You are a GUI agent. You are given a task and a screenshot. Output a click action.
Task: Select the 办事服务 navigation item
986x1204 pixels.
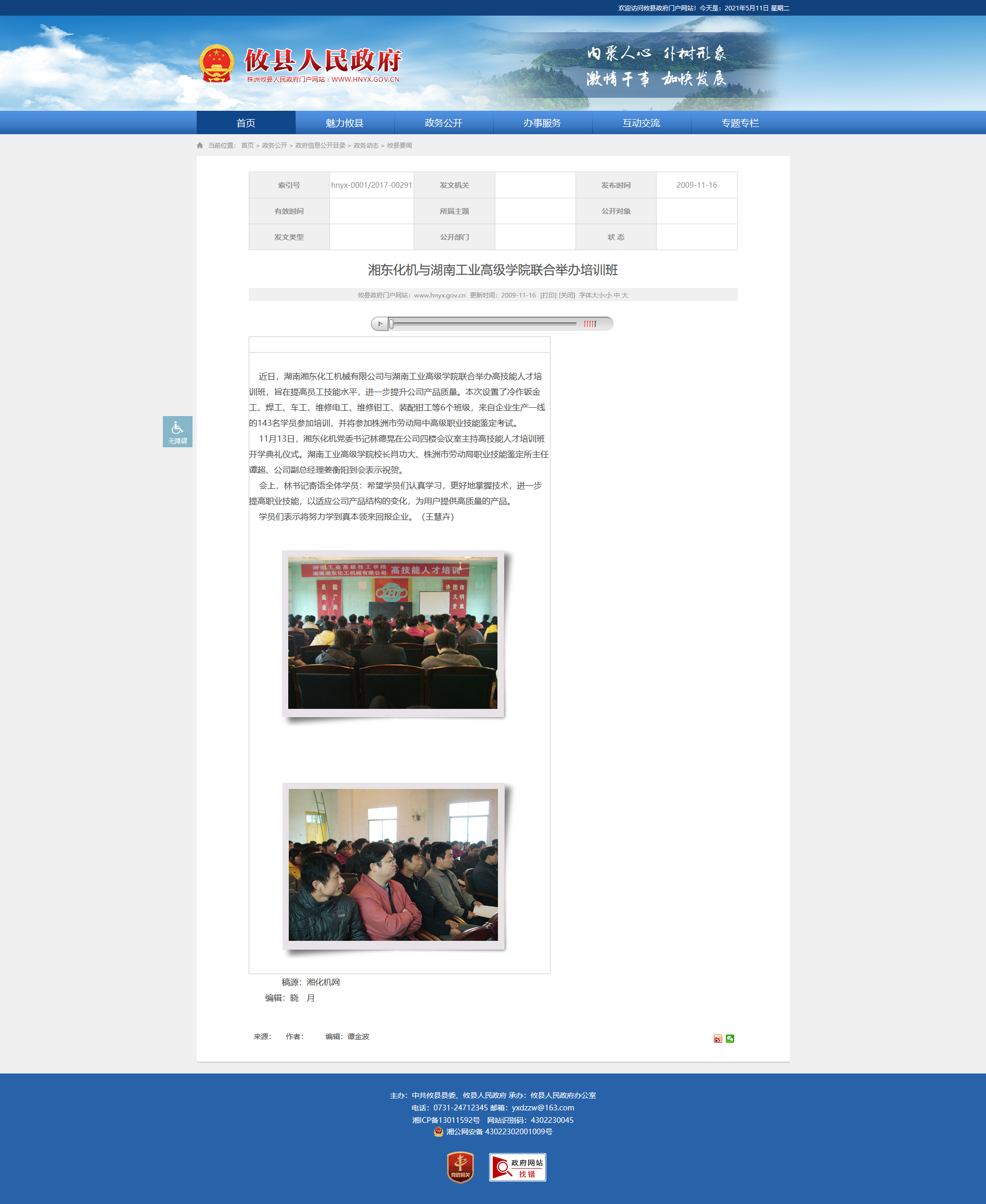pyautogui.click(x=542, y=123)
